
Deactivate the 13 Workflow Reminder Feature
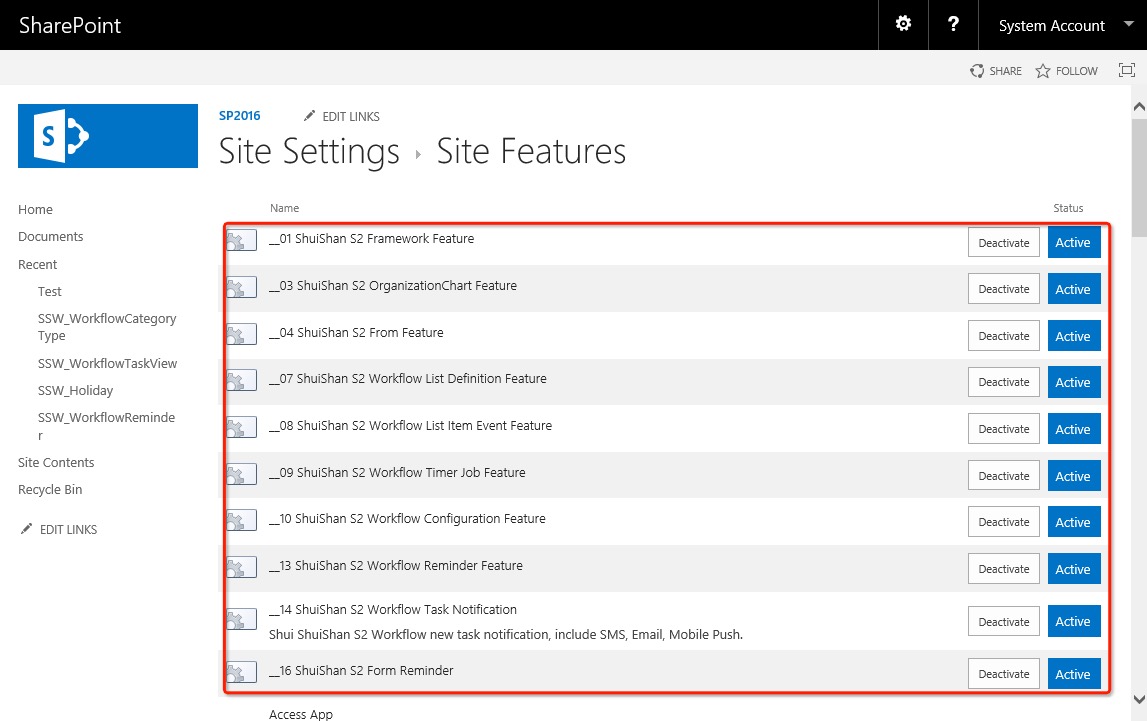click(1004, 569)
